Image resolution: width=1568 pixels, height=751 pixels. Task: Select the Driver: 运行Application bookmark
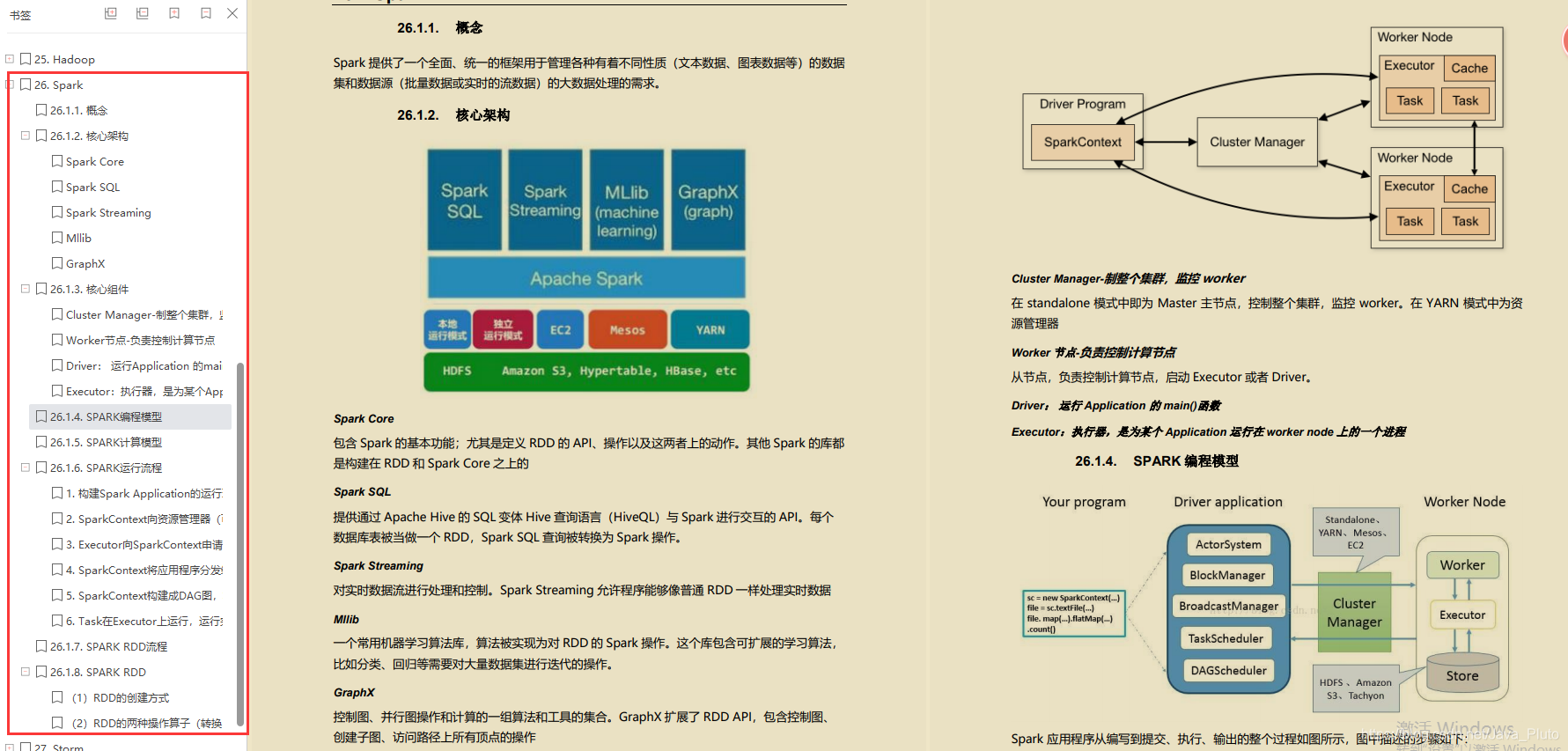click(144, 365)
